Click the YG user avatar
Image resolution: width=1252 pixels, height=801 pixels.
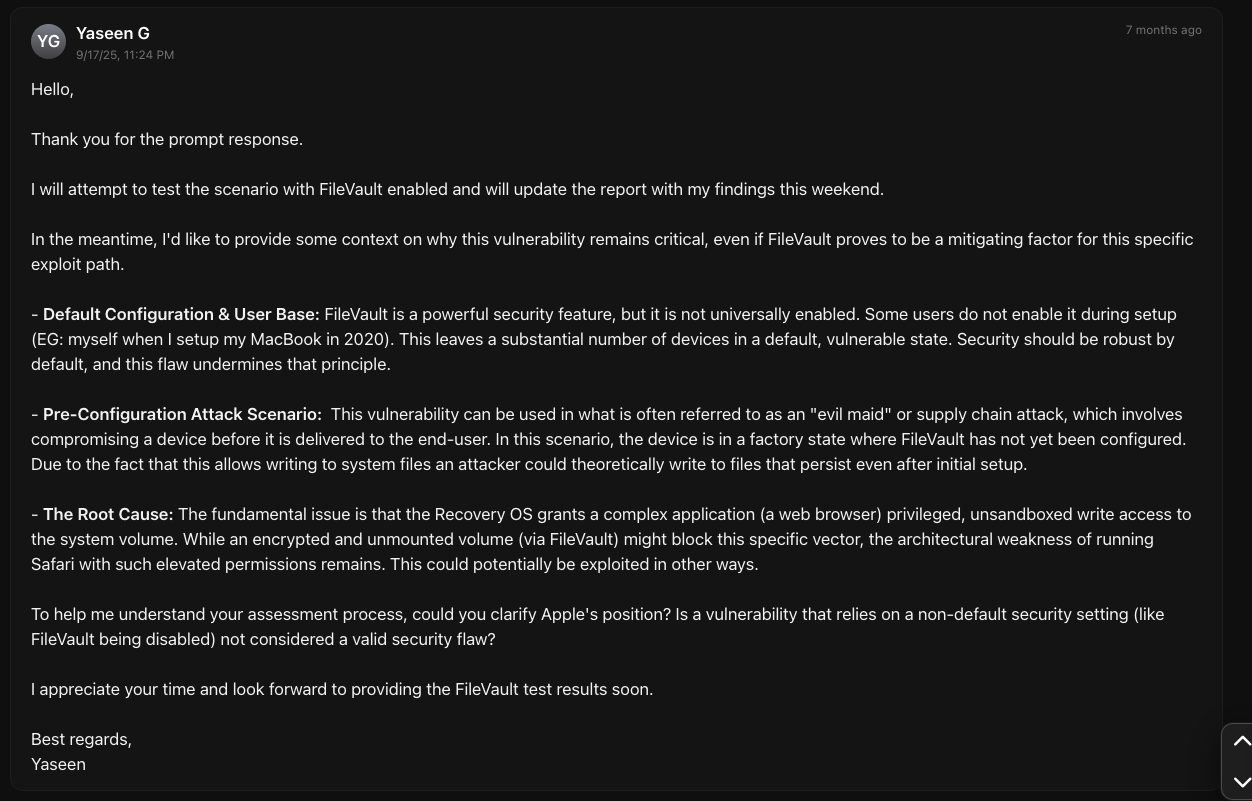tap(48, 41)
